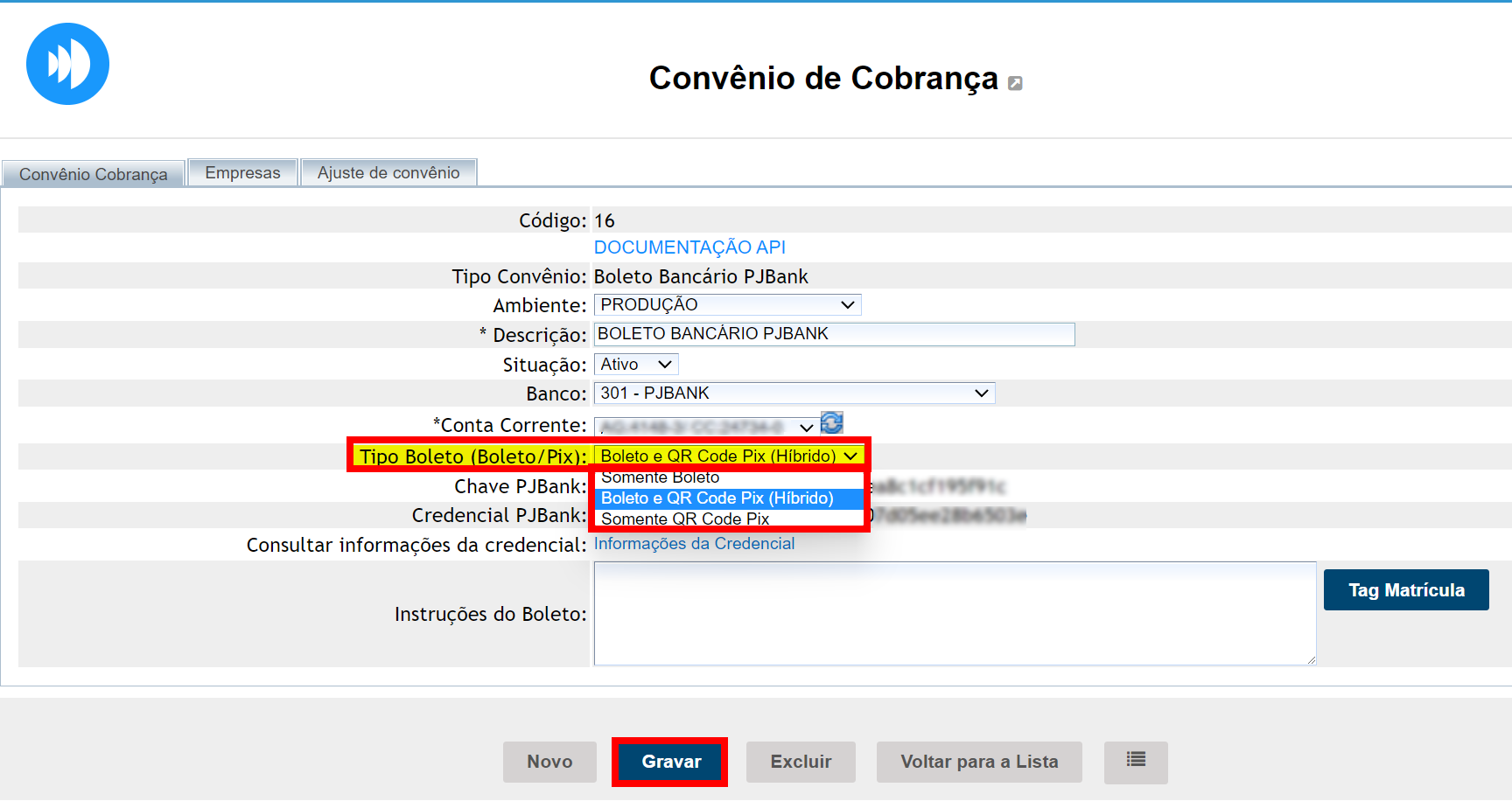Select the Somente QR Code Pix option
The image size is (1512, 808).
click(x=684, y=519)
